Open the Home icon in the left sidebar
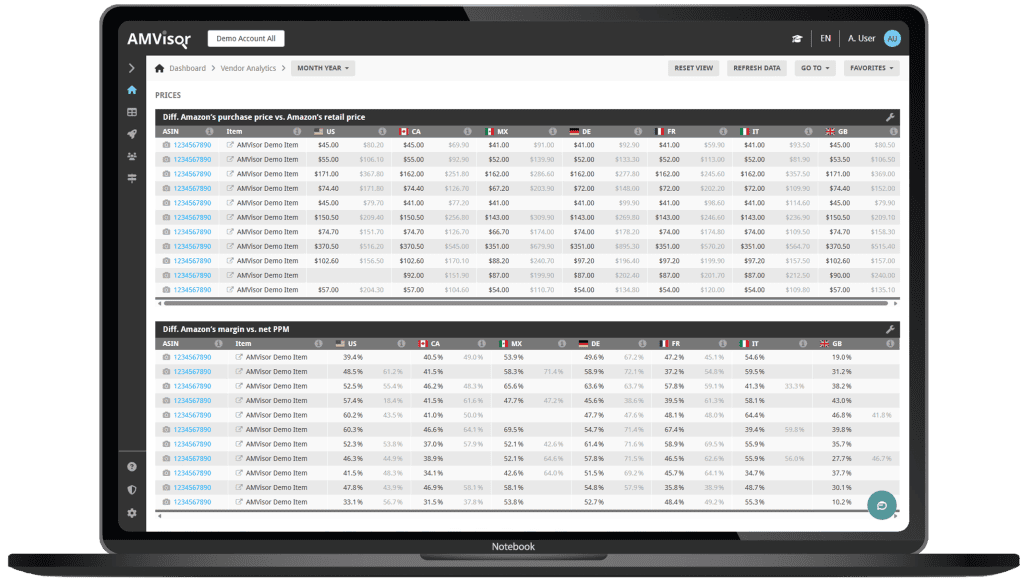This screenshot has height=583, width=1024. click(131, 89)
